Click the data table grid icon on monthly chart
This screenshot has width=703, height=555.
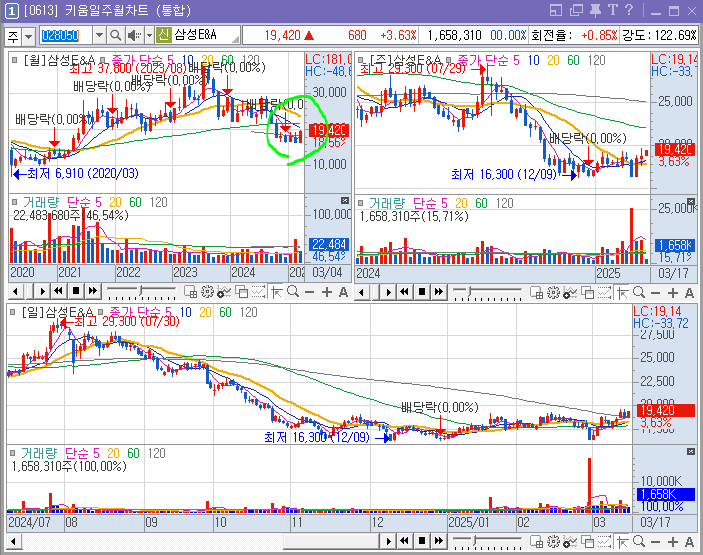coord(191,292)
